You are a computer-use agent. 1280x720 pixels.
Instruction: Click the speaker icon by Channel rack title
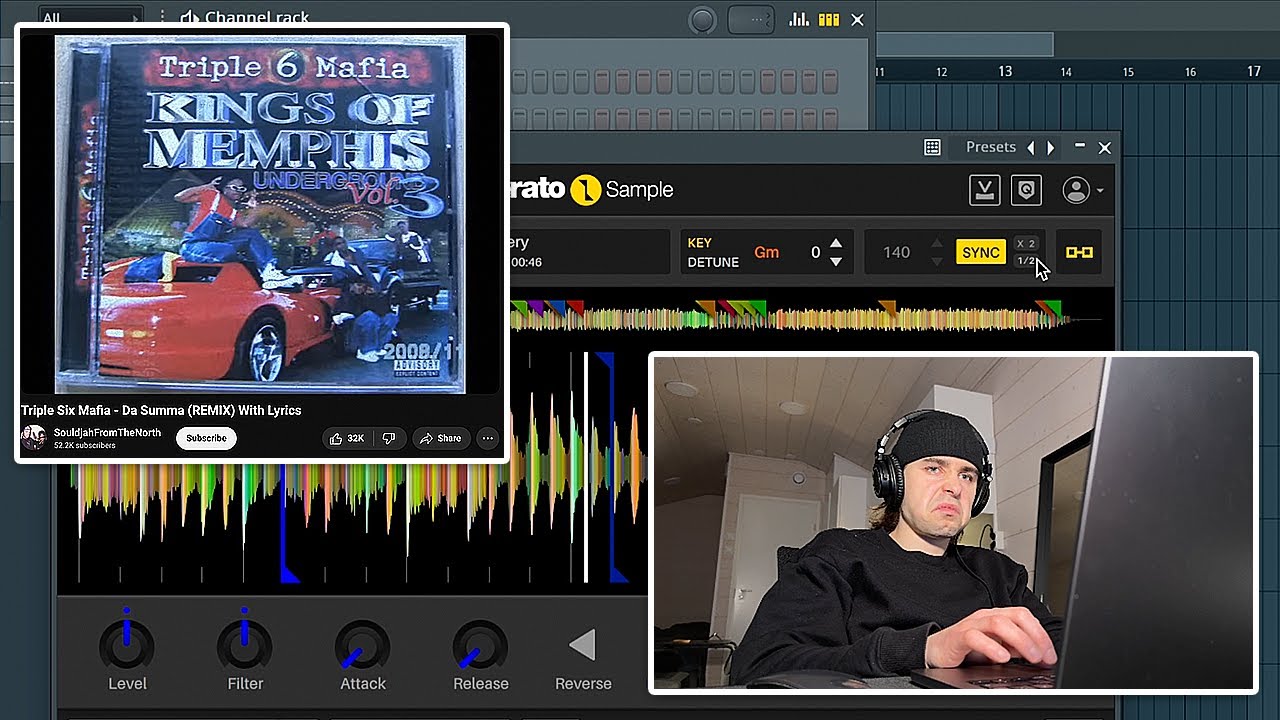point(189,18)
